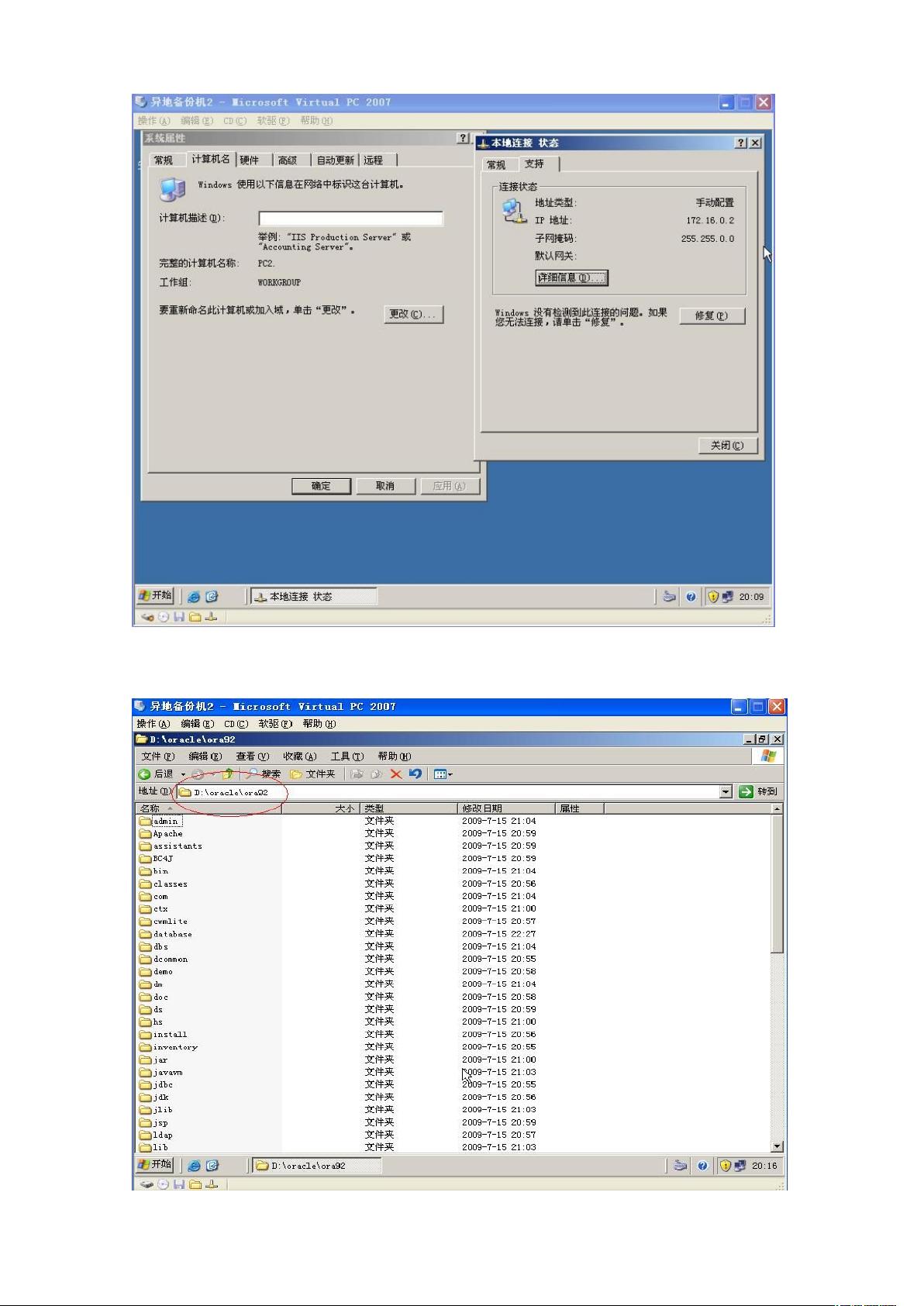Open Explorer's 查看(V) menu
Image resolution: width=924 pixels, height=1306 pixels.
coord(253,756)
